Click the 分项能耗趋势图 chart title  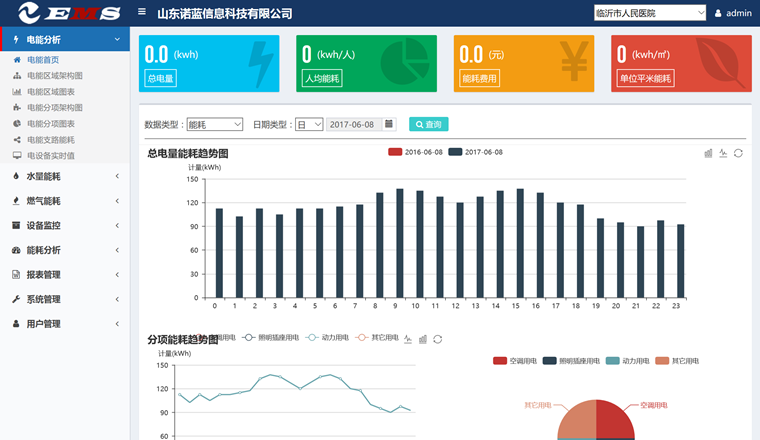[x=183, y=340]
